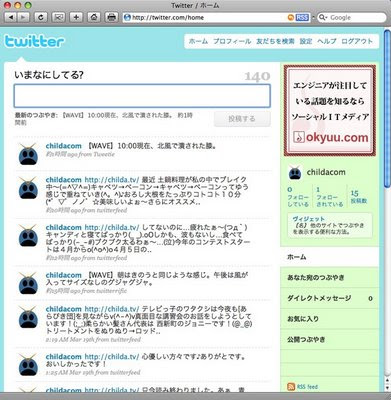The width and height of the screenshot is (391, 400).
Task: Open the プロフィール navigation link
Action: pos(232,41)
